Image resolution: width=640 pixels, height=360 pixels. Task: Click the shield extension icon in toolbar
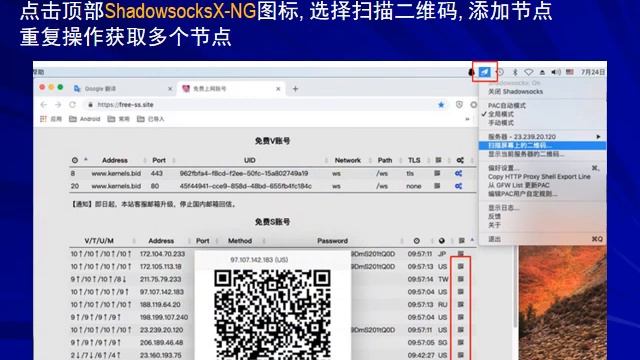459,105
